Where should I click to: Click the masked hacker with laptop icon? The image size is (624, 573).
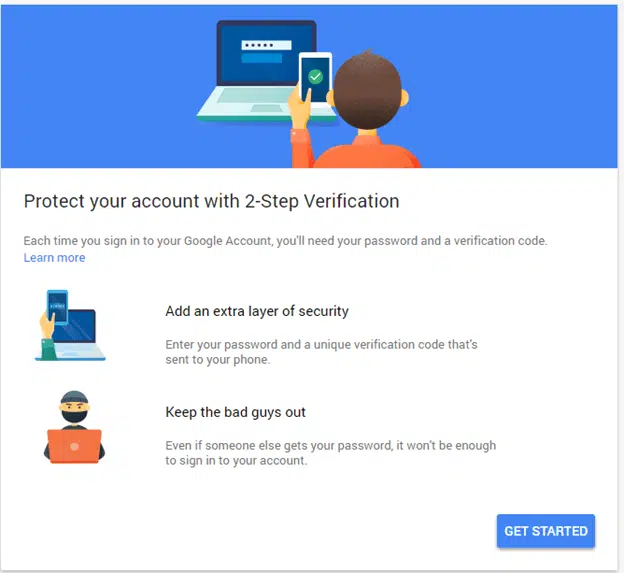pos(74,427)
